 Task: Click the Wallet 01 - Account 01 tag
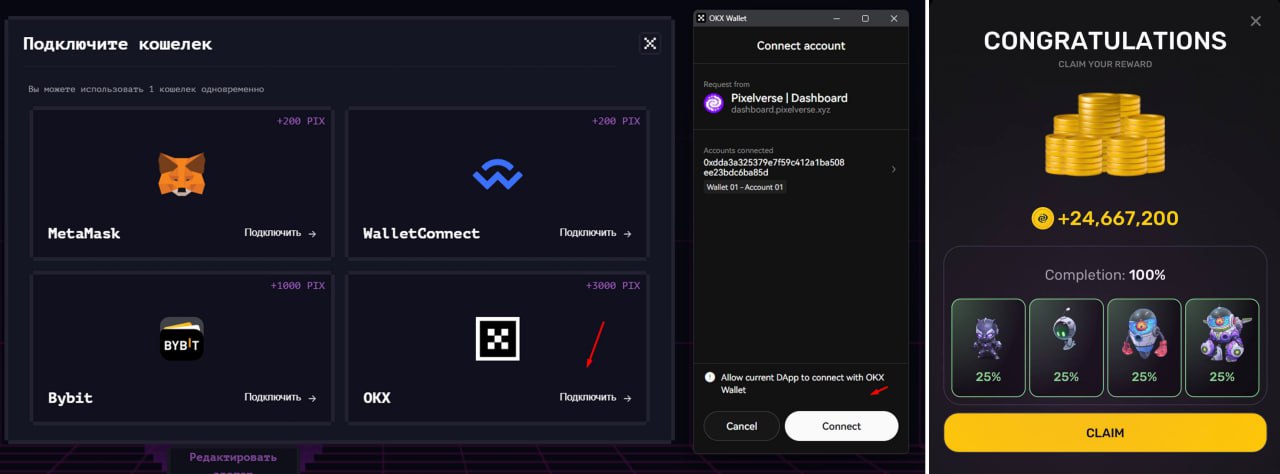745,187
